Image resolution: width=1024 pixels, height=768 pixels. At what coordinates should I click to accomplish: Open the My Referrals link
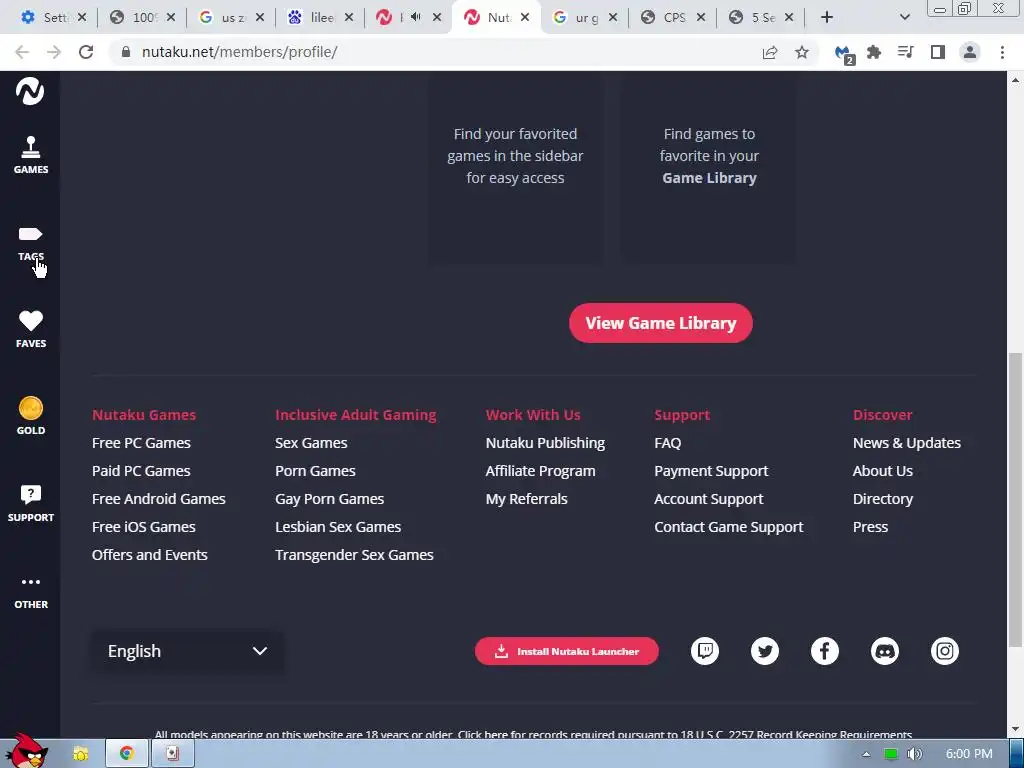tap(526, 499)
